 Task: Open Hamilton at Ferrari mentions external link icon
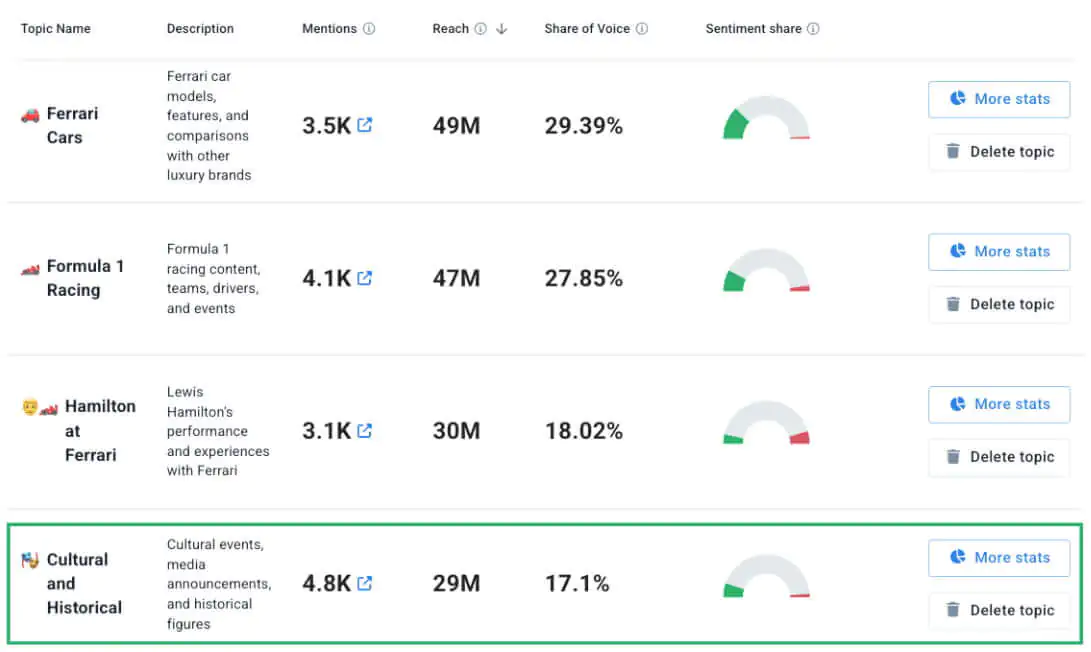[365, 430]
